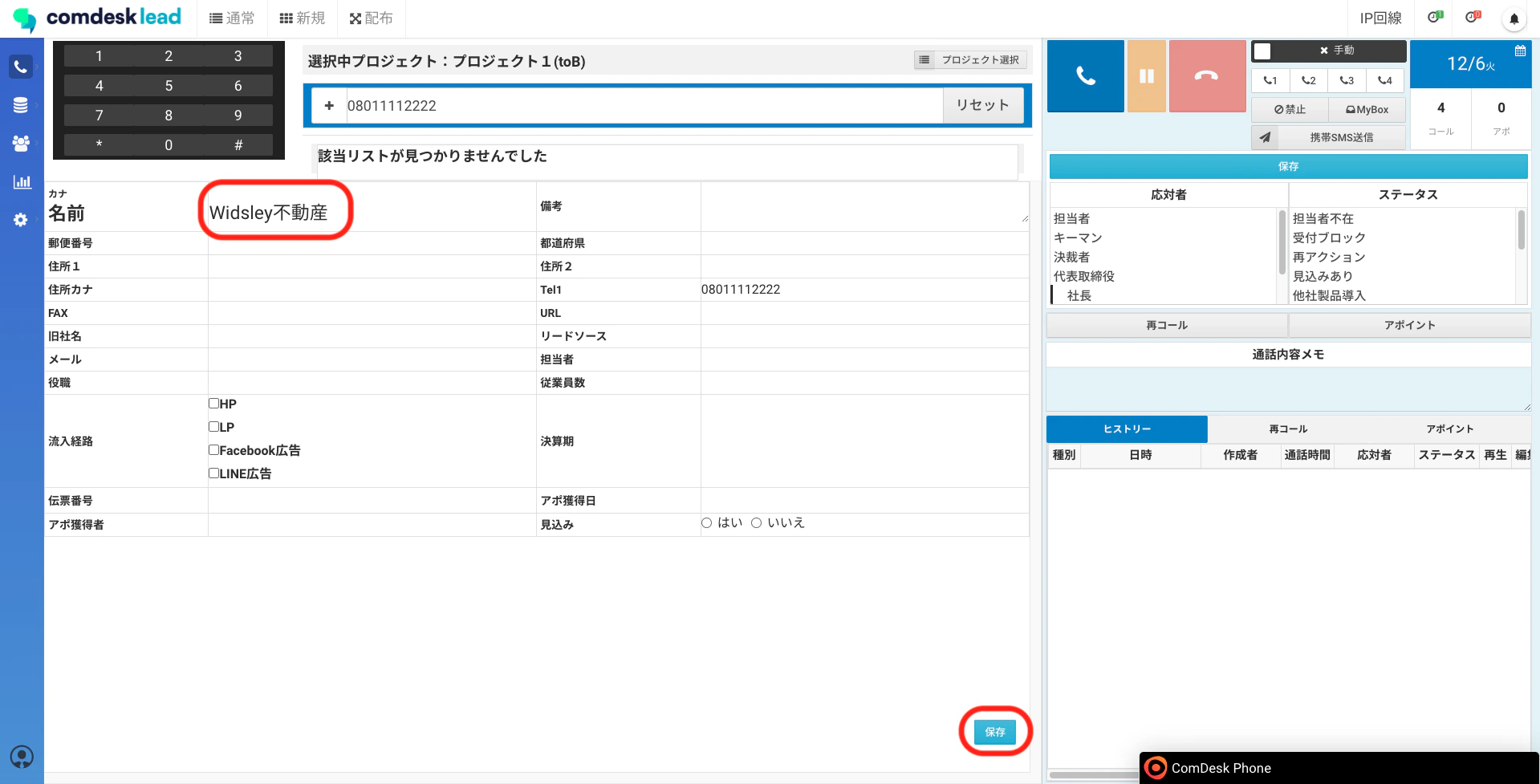Check the LP checkbox

[x=214, y=427]
